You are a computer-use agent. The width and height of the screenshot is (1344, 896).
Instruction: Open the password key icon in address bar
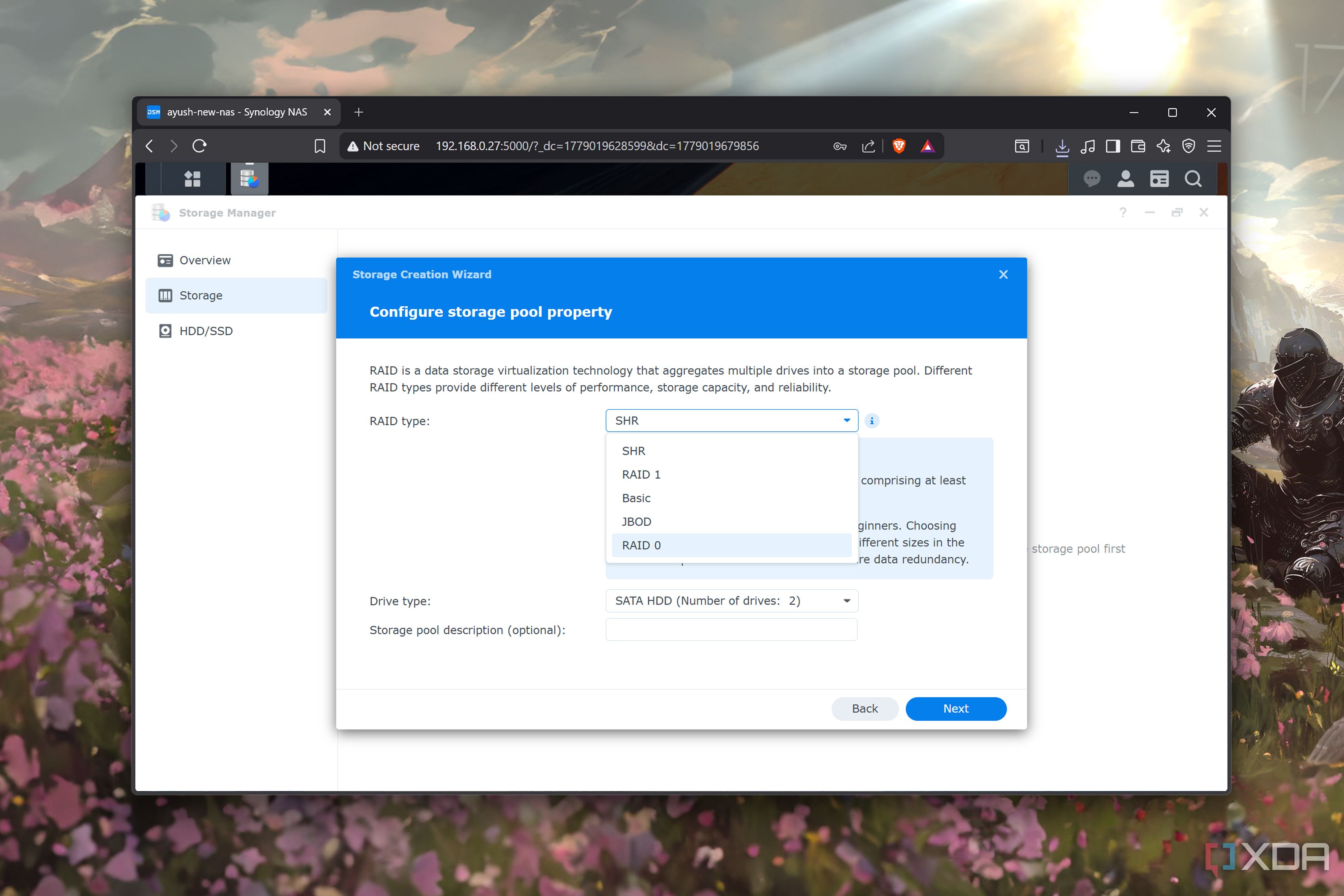pyautogui.click(x=840, y=146)
